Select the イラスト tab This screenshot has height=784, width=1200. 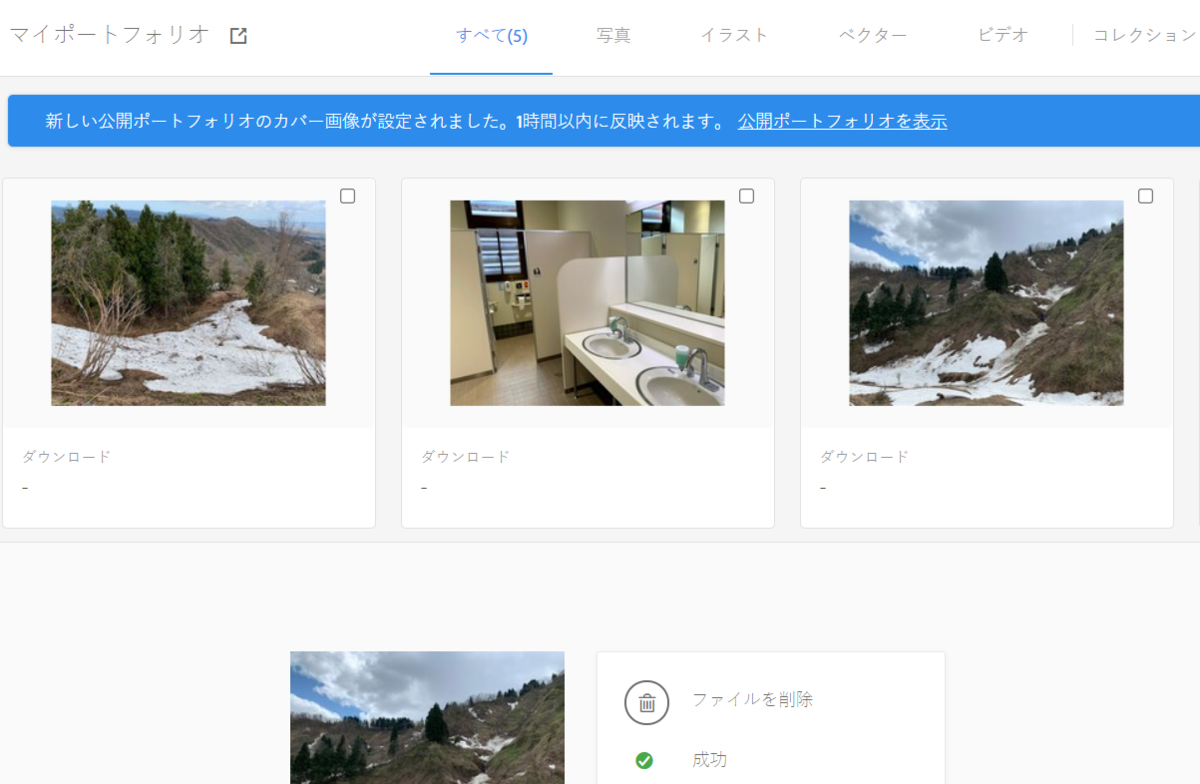click(734, 36)
